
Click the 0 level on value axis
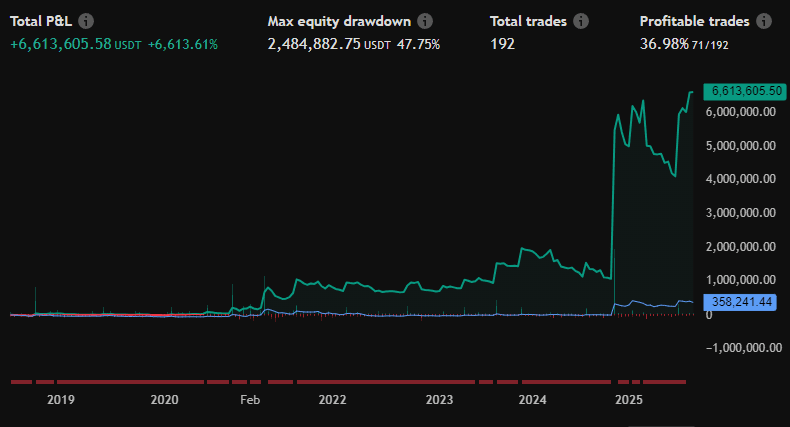click(x=708, y=314)
